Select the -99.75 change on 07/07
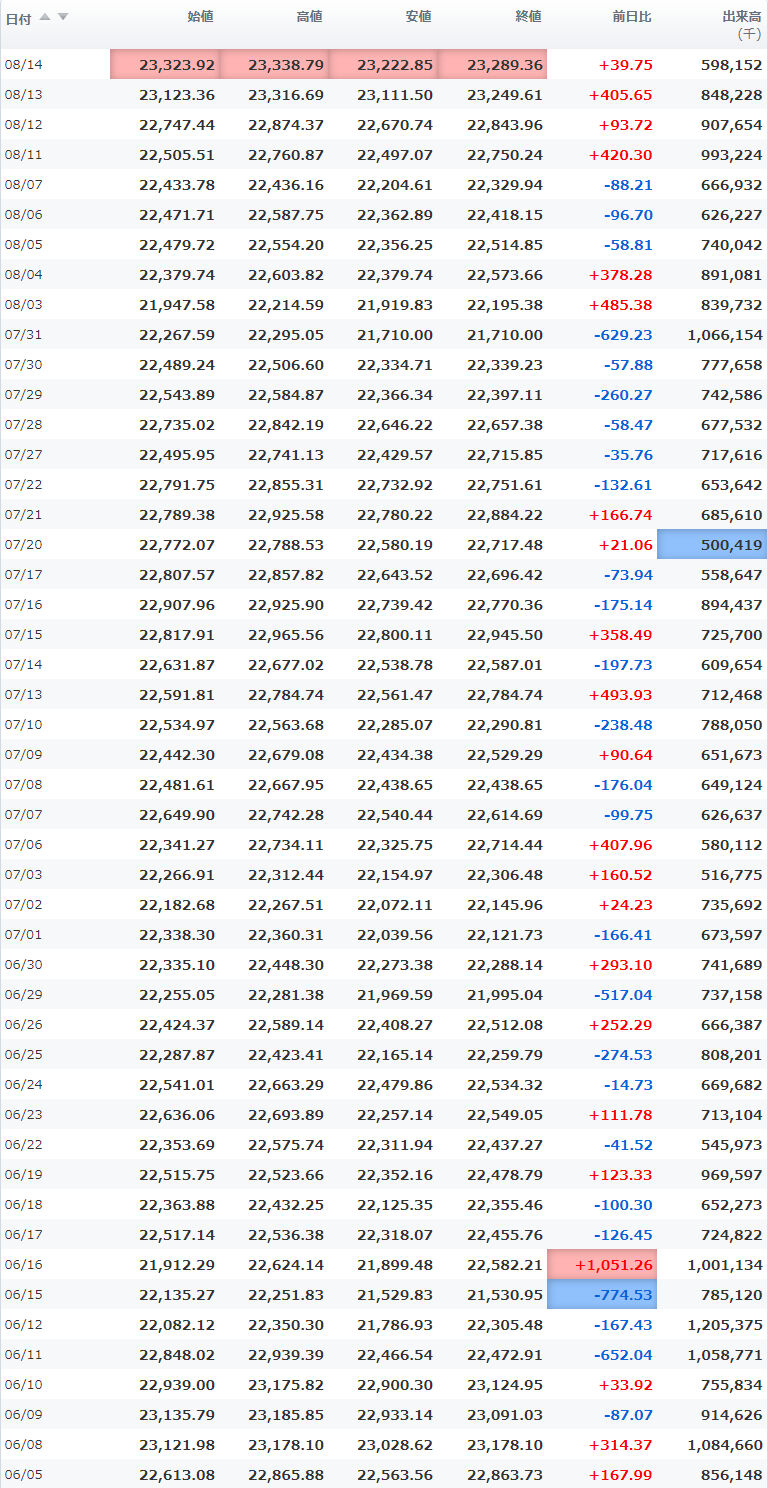Image resolution: width=768 pixels, height=1488 pixels. click(628, 814)
